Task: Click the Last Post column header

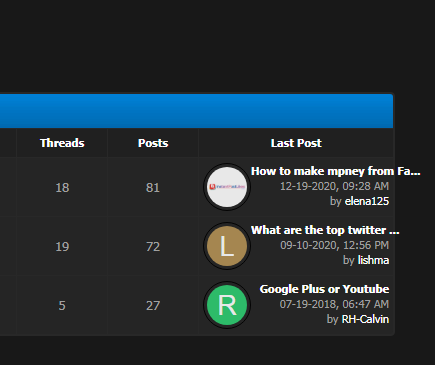Action: 296,143
